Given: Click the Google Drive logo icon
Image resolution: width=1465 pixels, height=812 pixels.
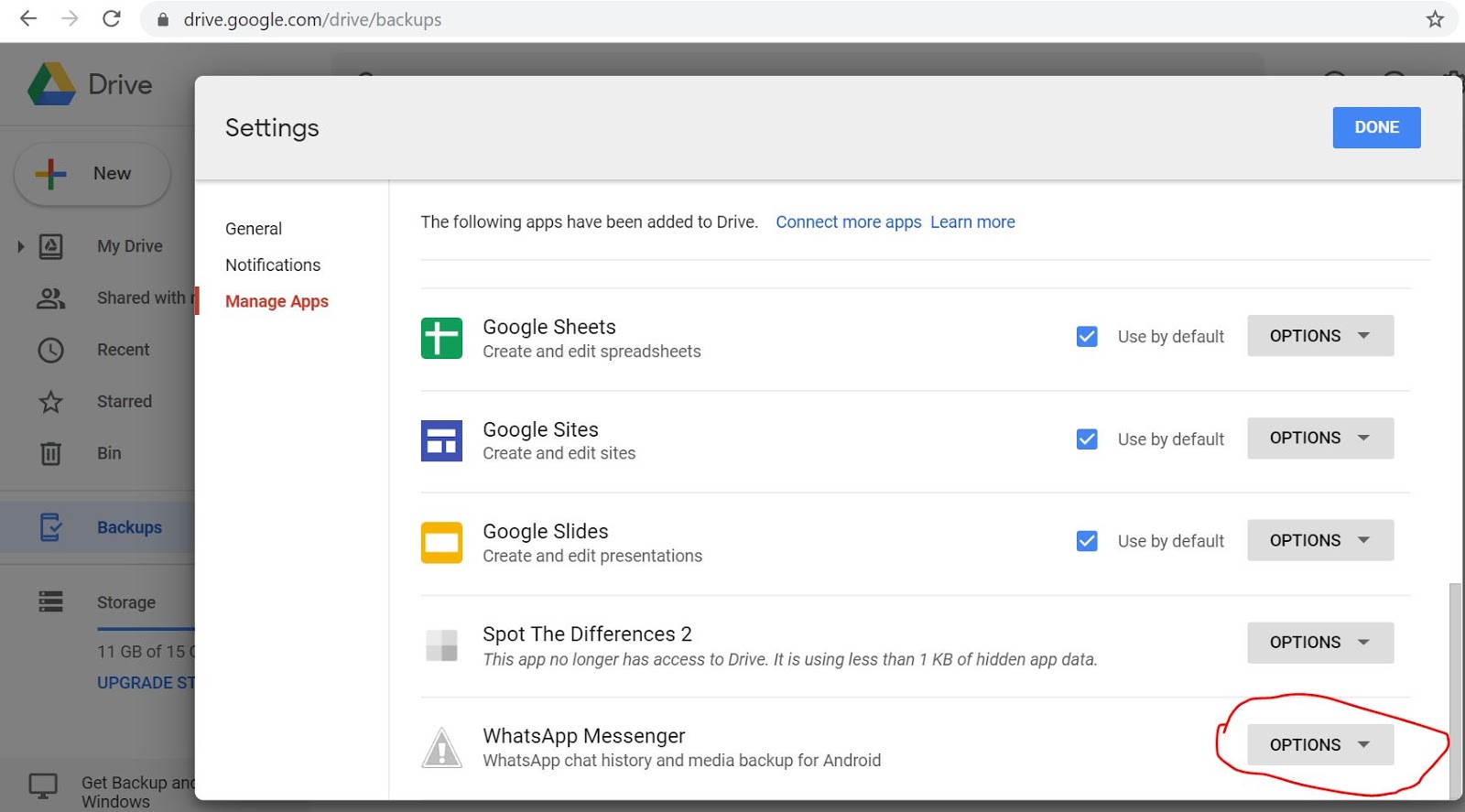Looking at the screenshot, I should tap(51, 84).
